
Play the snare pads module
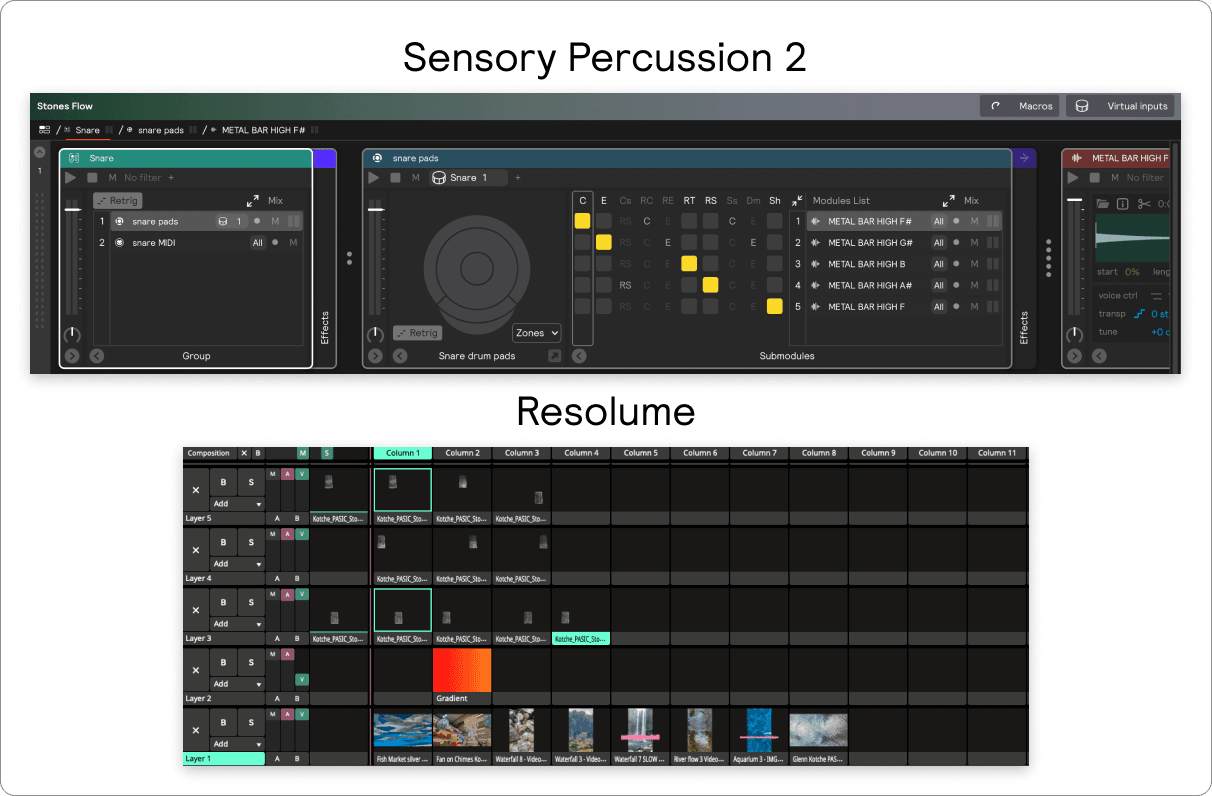pyautogui.click(x=374, y=178)
